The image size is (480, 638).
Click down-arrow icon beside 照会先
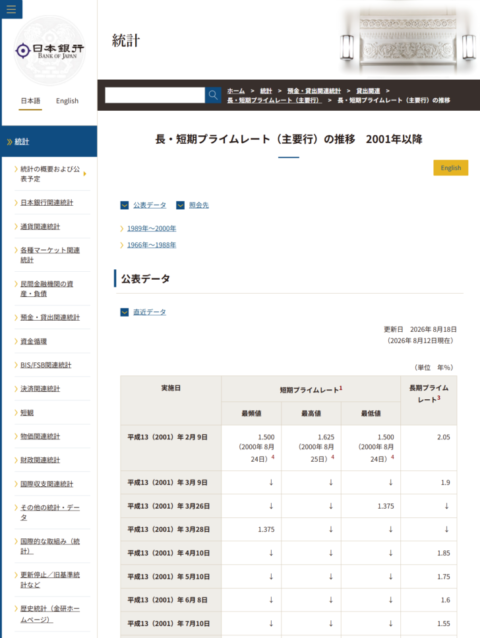click(x=180, y=205)
